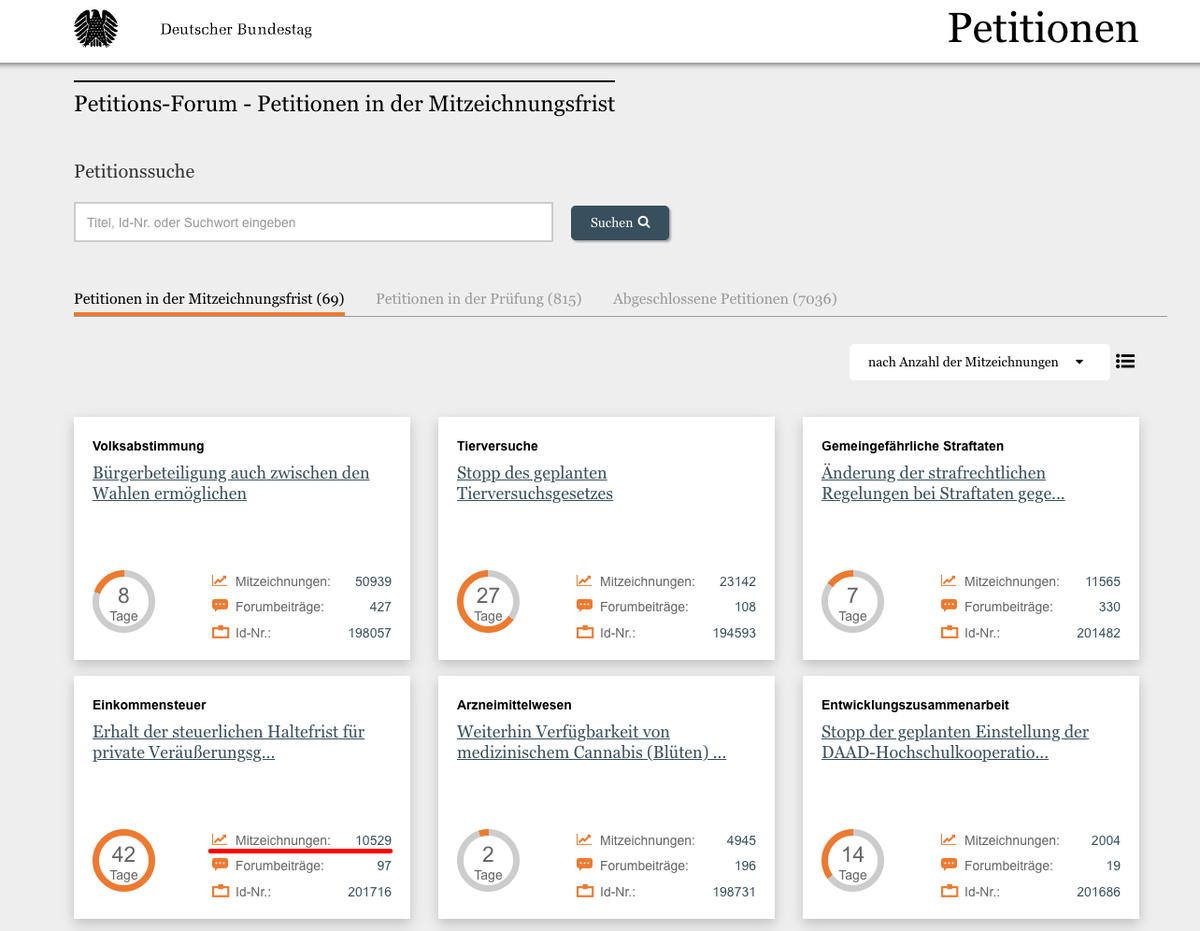
Task: Click the Id-Nr. value 201482
Action: coord(1099,633)
